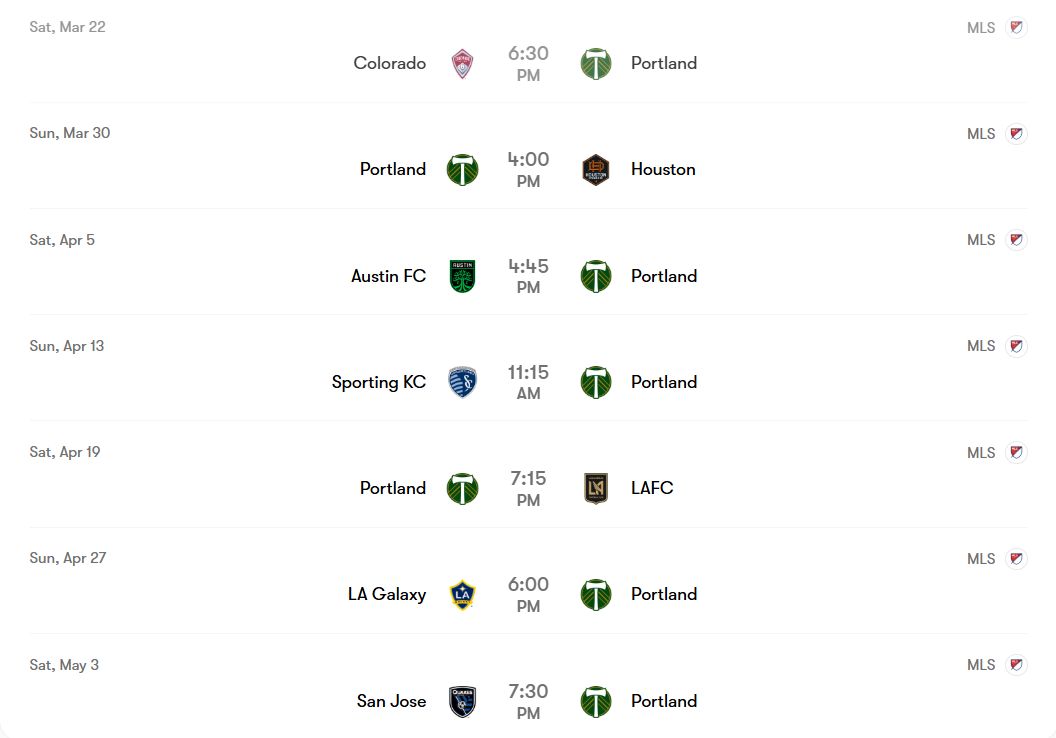This screenshot has height=738, width=1056.
Task: Click the MLS label for April 19 match
Action: [981, 453]
